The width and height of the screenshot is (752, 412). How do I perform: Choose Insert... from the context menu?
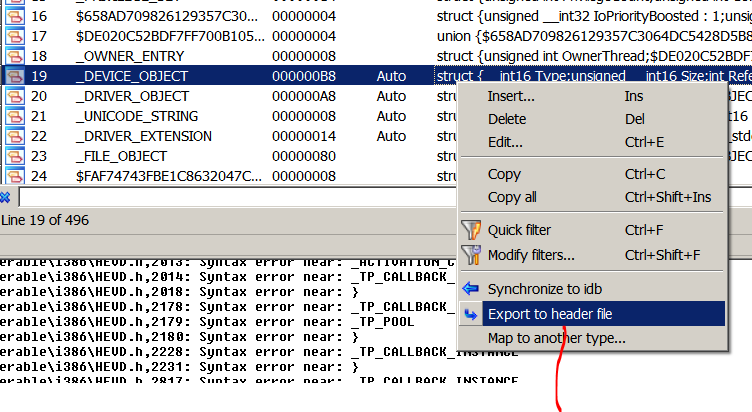pos(511,96)
